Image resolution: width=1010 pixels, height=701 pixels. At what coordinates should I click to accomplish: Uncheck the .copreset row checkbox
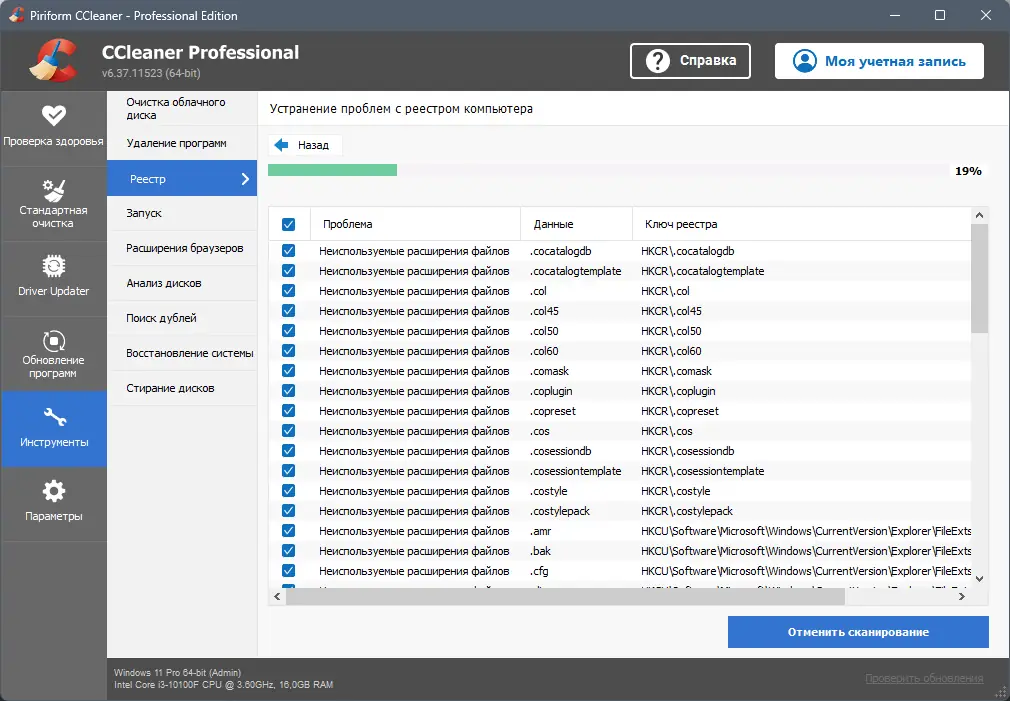289,410
